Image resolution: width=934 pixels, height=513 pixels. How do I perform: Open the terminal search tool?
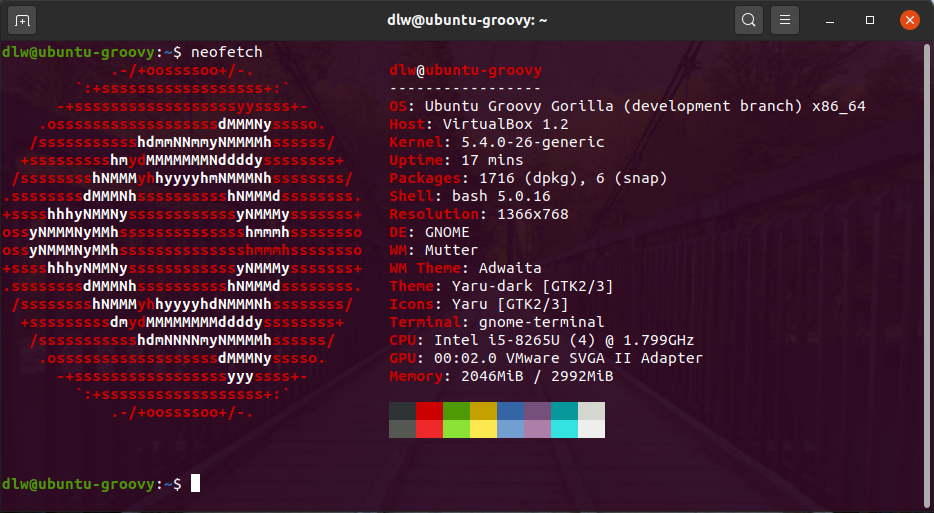point(749,20)
